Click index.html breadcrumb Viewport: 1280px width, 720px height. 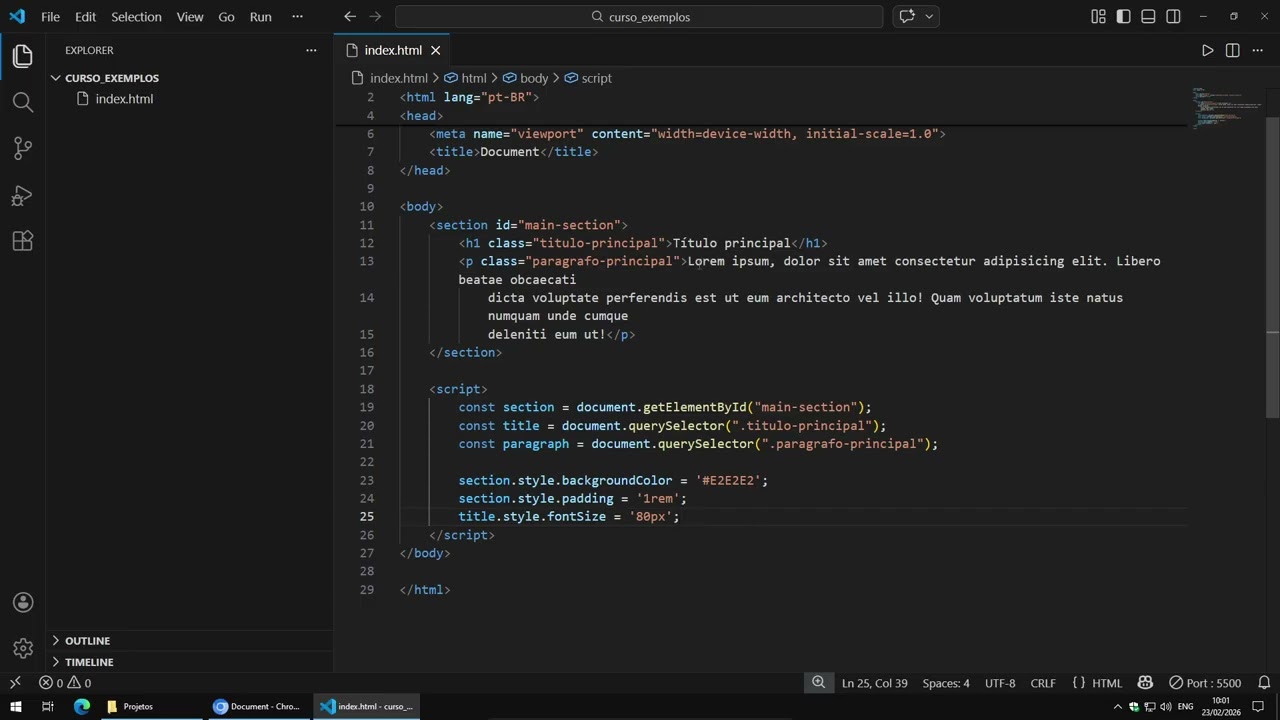(389, 78)
